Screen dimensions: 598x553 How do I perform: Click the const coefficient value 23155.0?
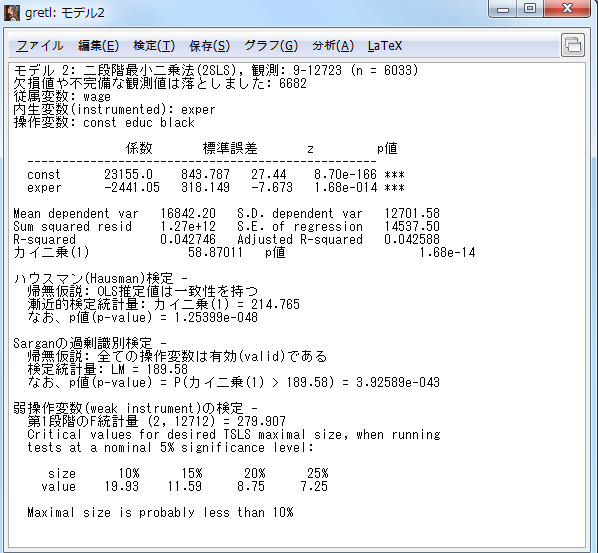click(128, 175)
